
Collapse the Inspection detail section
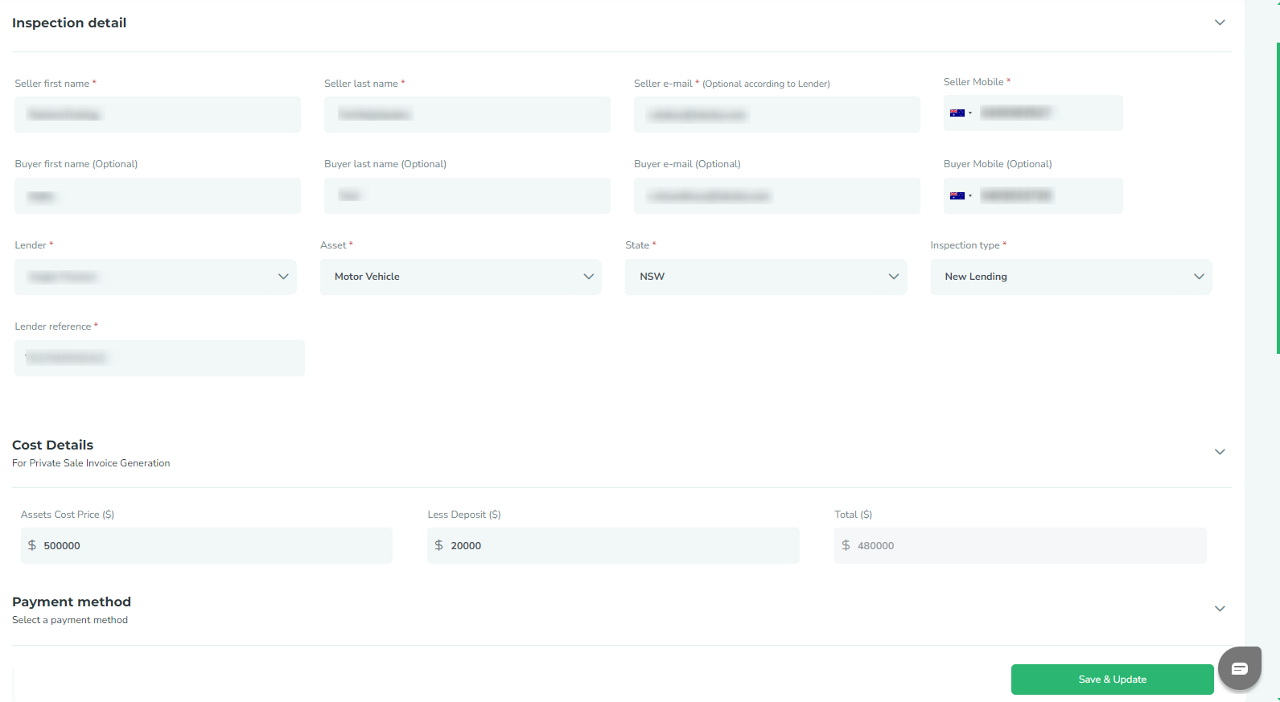click(x=1219, y=23)
